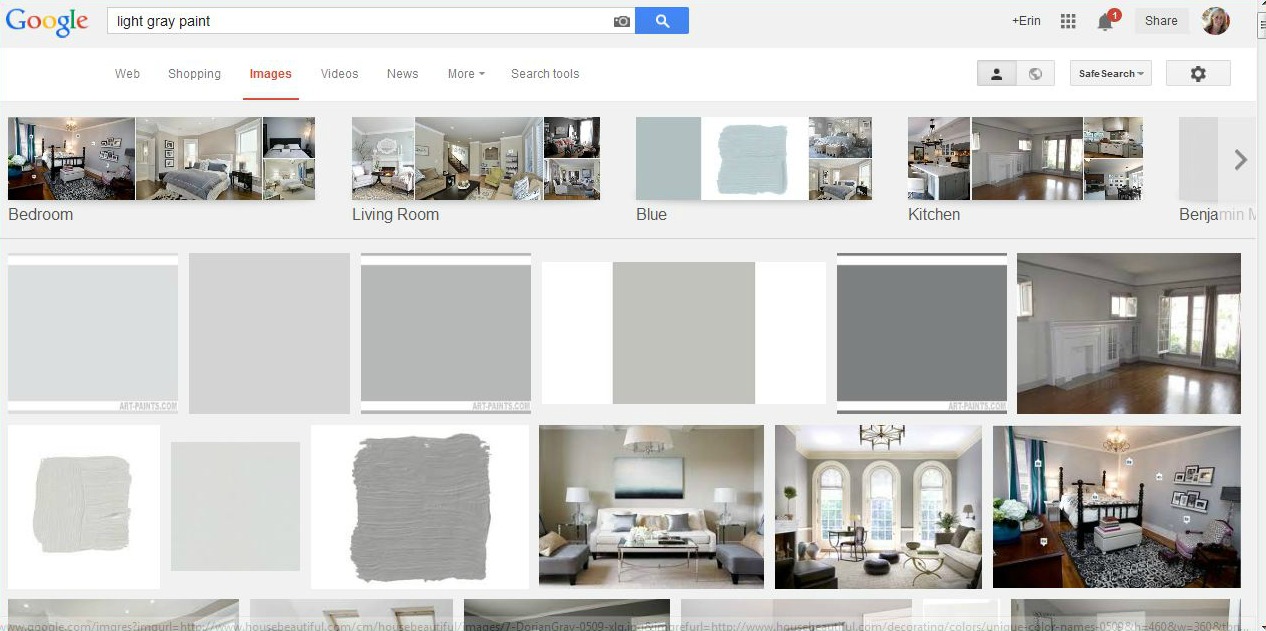The image size is (1266, 631).
Task: Toggle Search tools options
Action: pyautogui.click(x=545, y=73)
